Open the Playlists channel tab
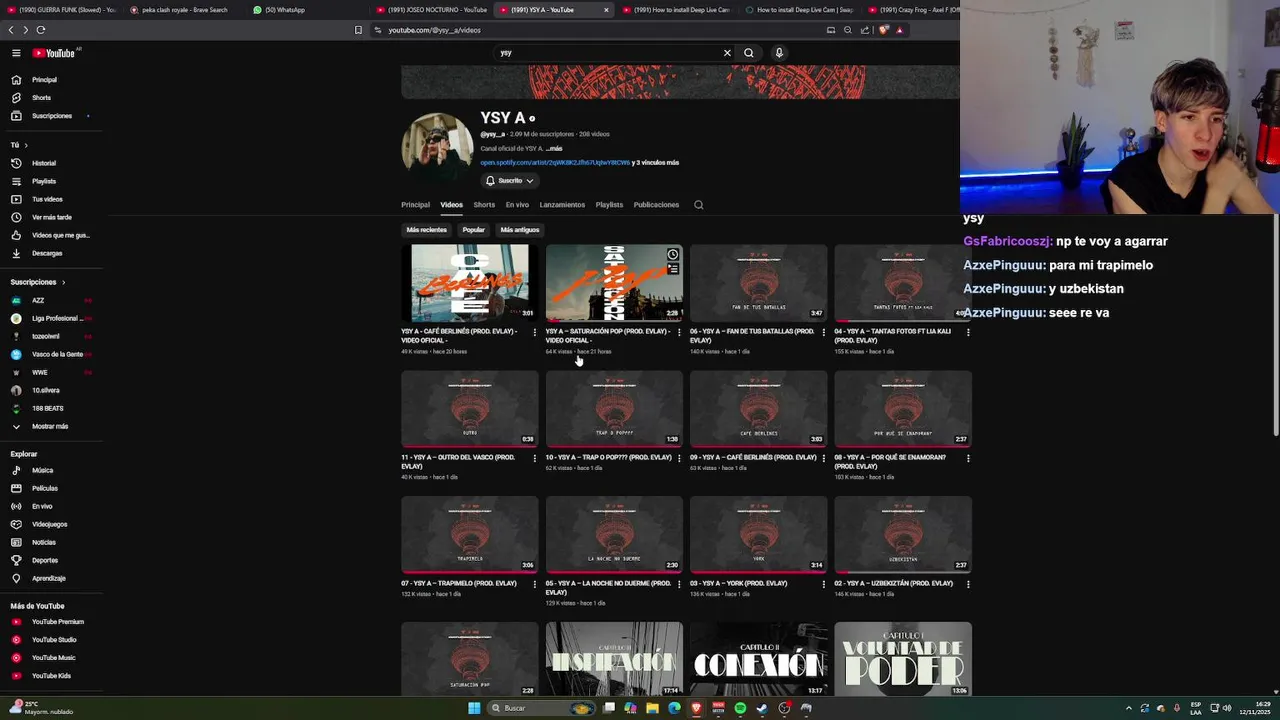Screen dimensions: 1280x720 click(609, 205)
